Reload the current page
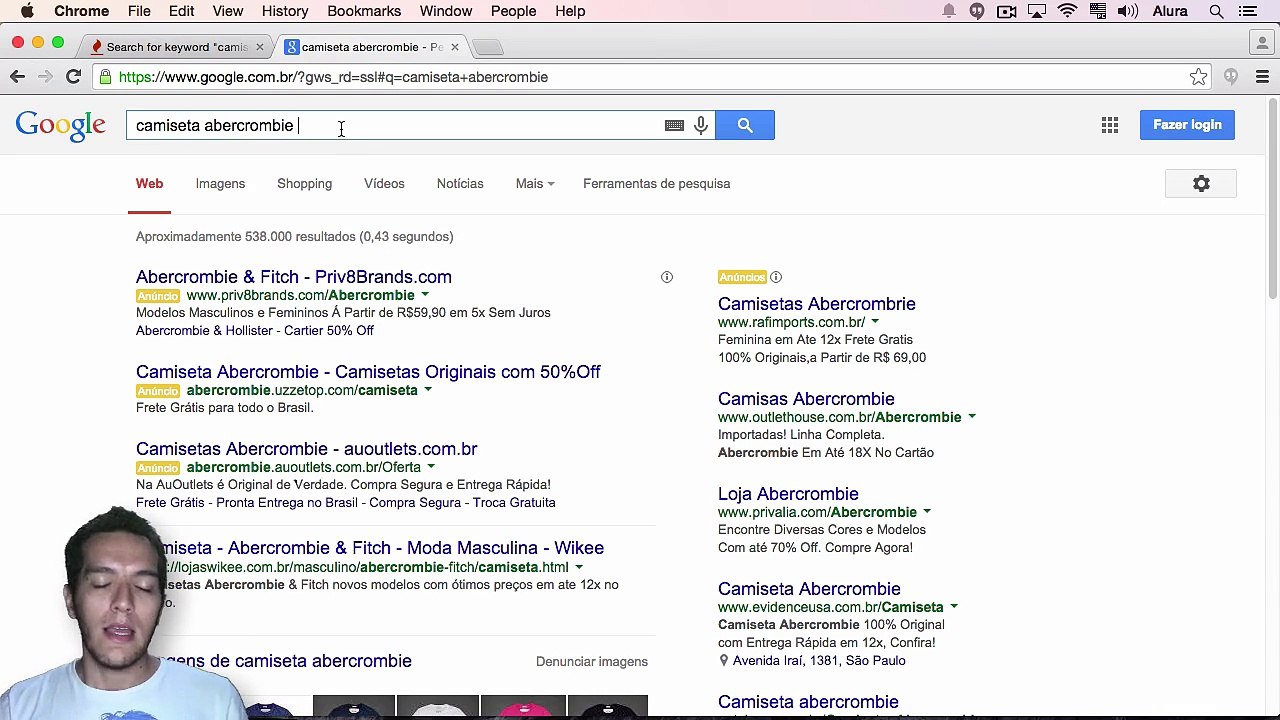 click(x=73, y=77)
